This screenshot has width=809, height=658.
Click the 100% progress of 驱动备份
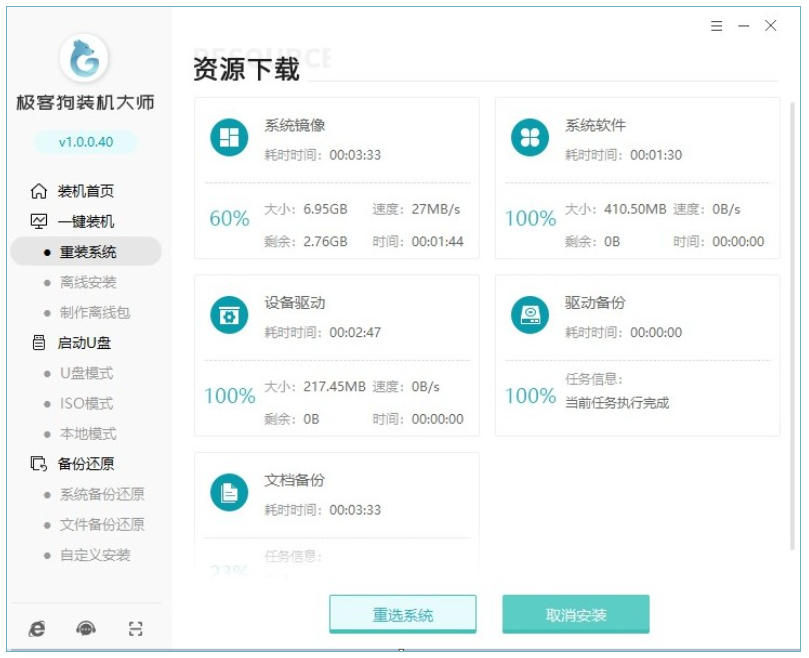530,396
